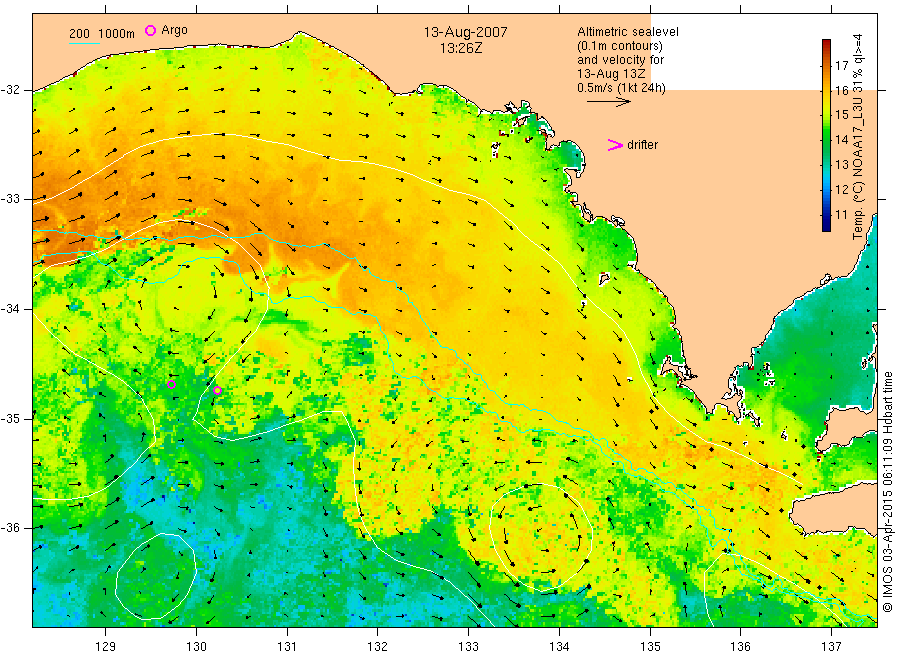Click the latitude label -33
This screenshot has height=660, width=900.
coord(10,199)
